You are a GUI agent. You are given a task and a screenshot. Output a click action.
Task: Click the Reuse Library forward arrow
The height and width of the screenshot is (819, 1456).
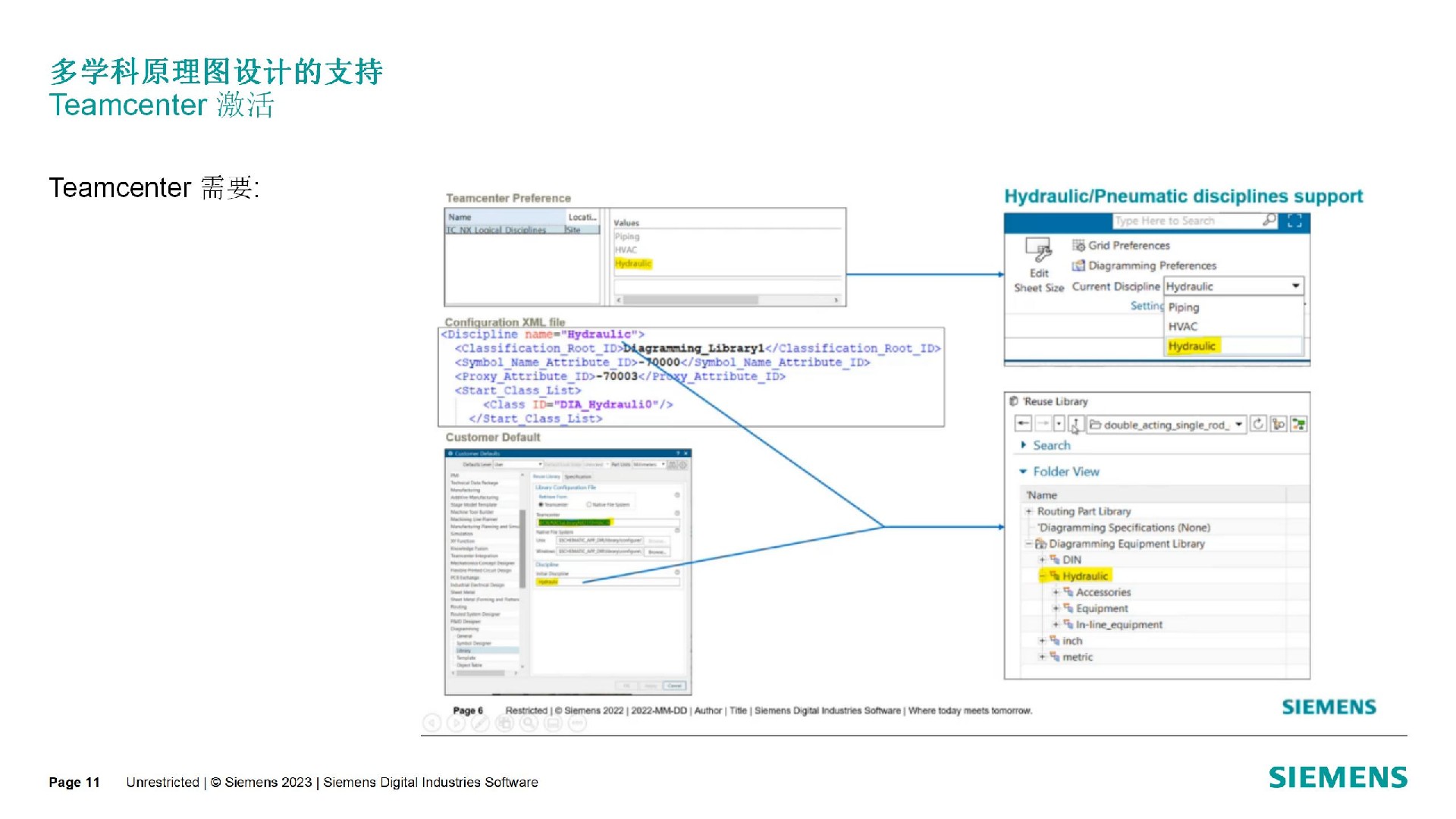[1043, 424]
